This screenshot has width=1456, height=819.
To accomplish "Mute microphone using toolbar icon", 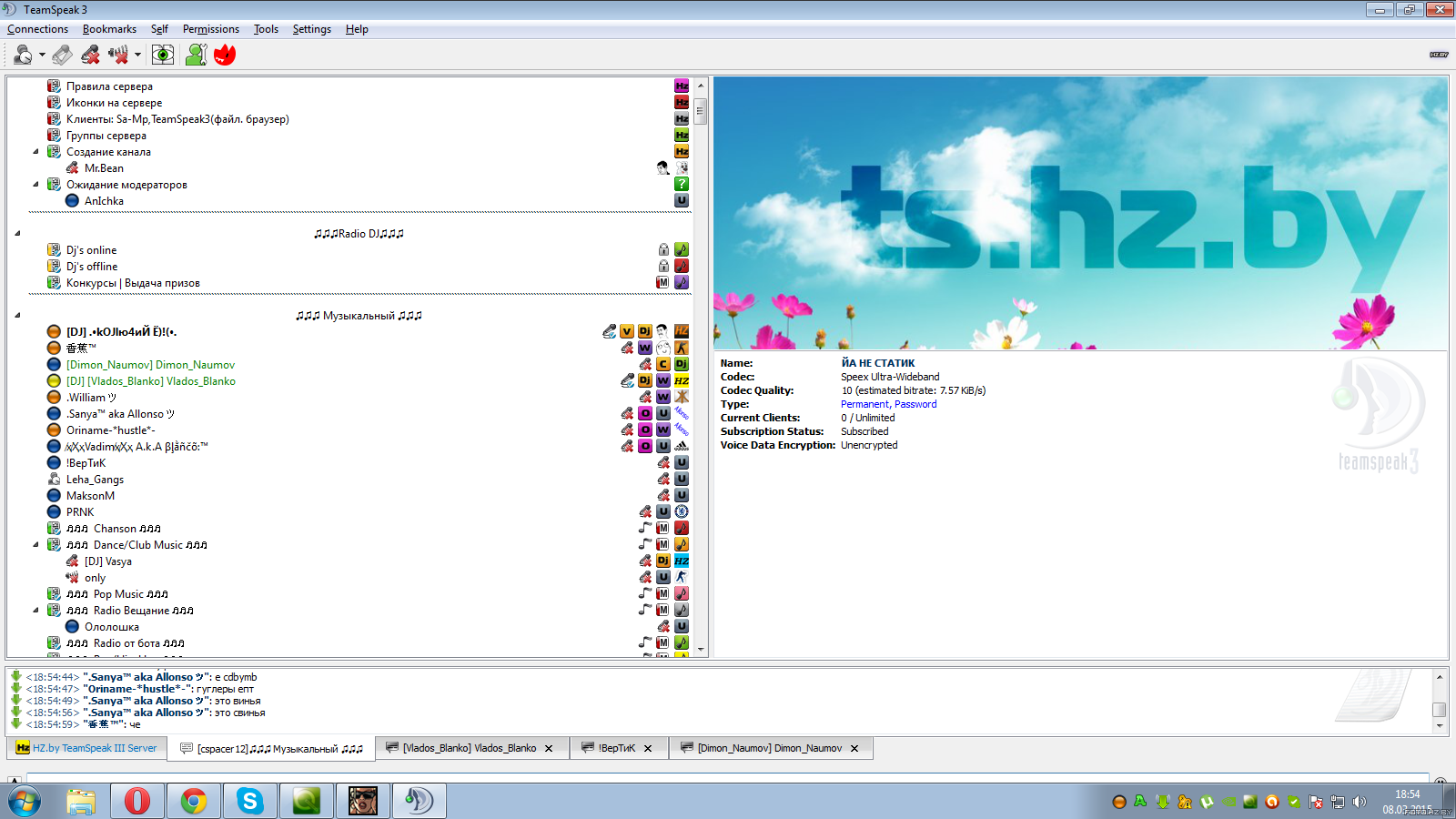I will click(90, 55).
